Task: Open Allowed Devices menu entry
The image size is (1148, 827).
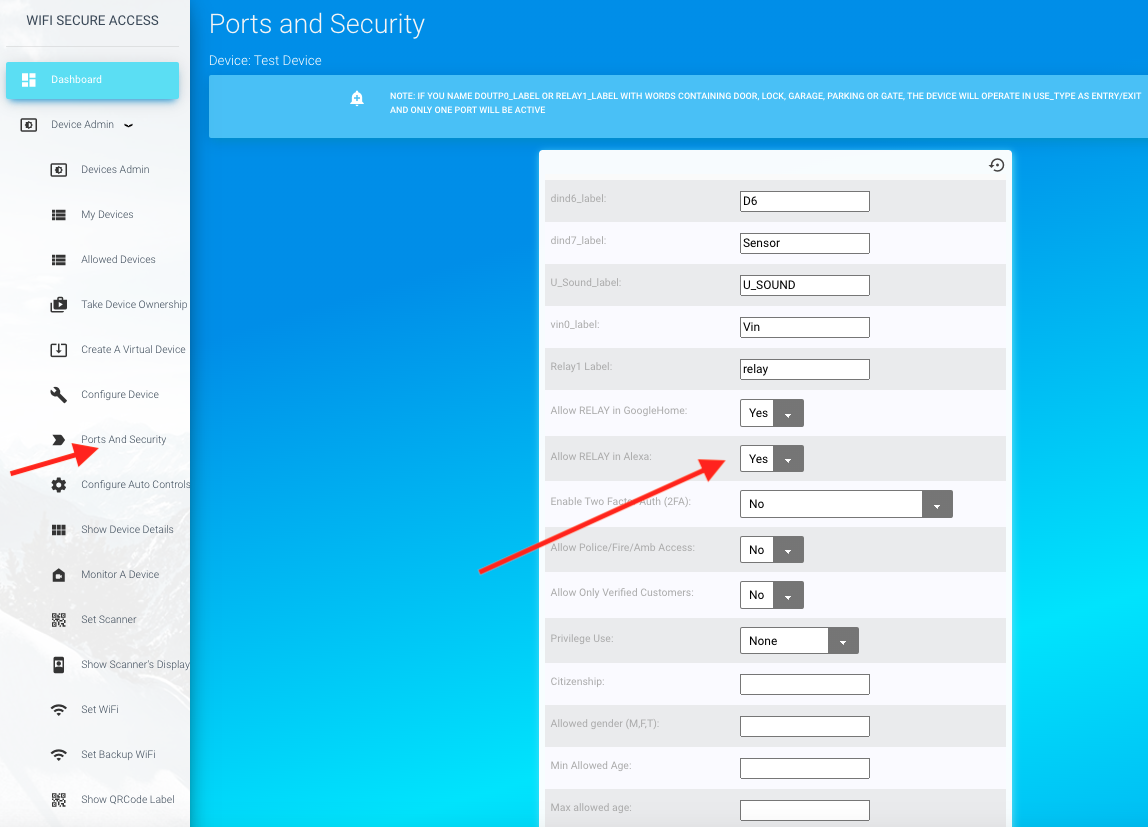Action: [118, 260]
